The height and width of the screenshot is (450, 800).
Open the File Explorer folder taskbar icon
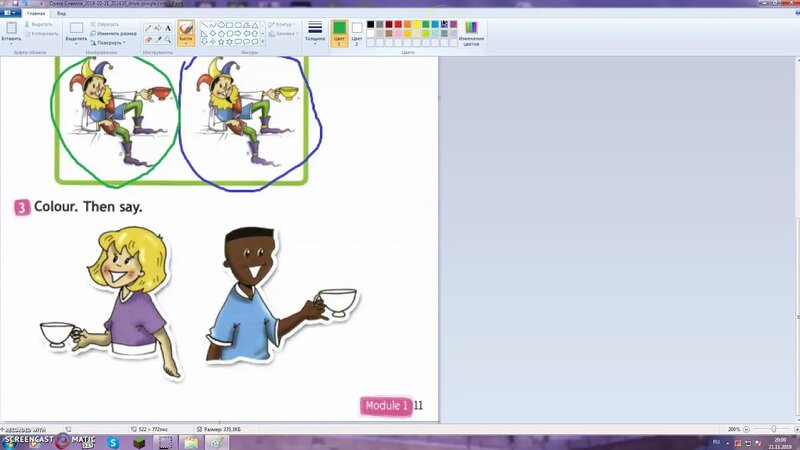pyautogui.click(x=191, y=442)
